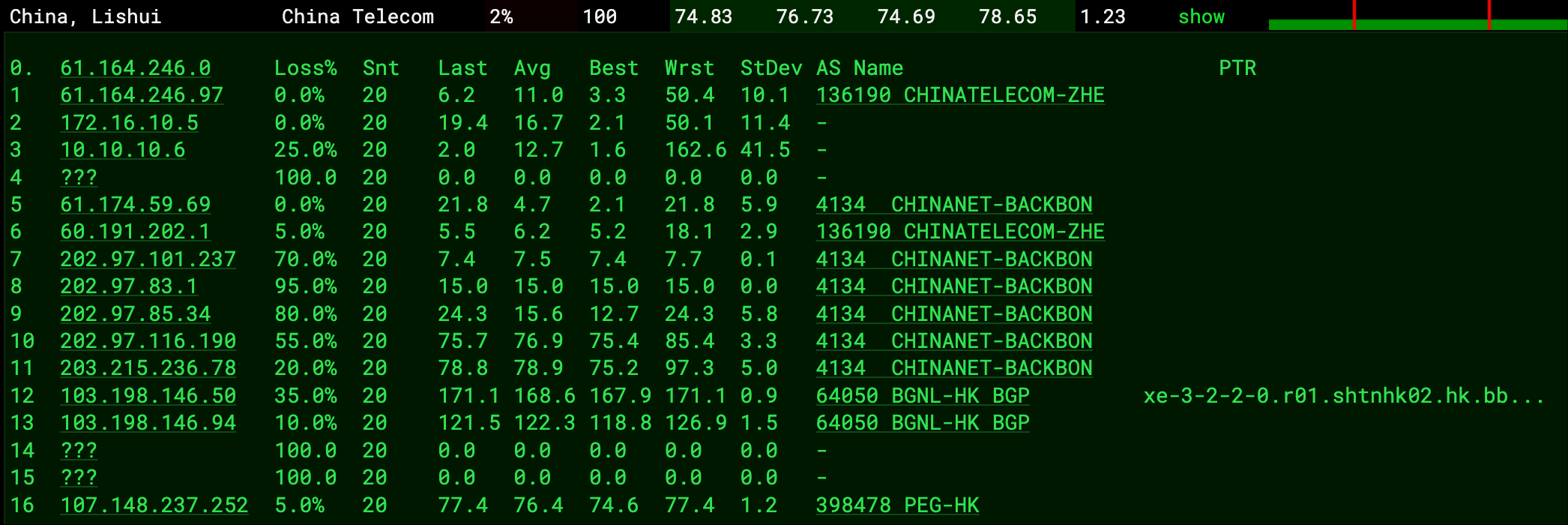Select the 25.0% loss value on hop 3

[306, 150]
